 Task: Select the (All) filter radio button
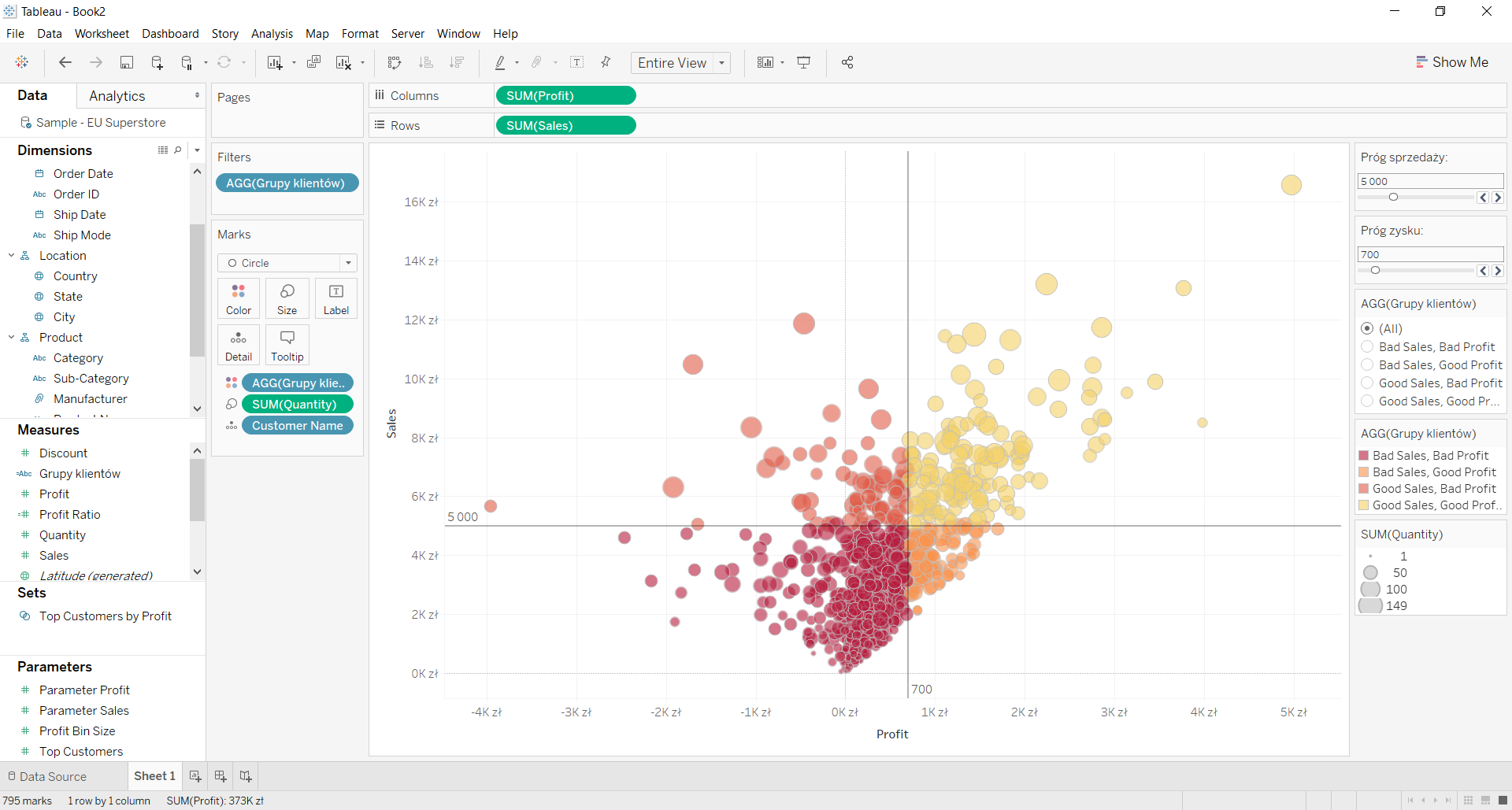tap(1367, 329)
